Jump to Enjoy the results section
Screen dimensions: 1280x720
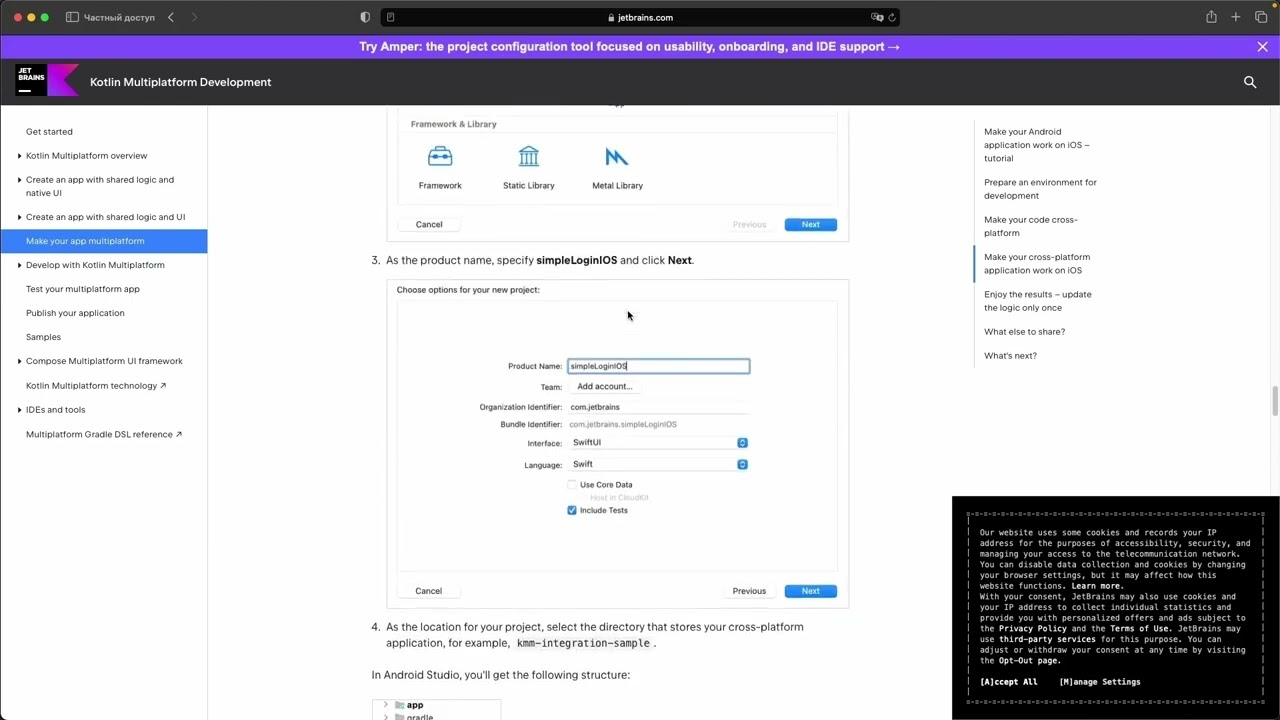click(1037, 301)
